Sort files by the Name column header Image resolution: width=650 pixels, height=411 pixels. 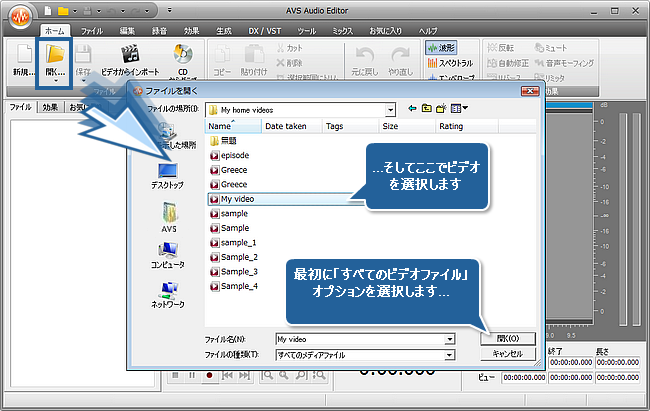click(232, 127)
